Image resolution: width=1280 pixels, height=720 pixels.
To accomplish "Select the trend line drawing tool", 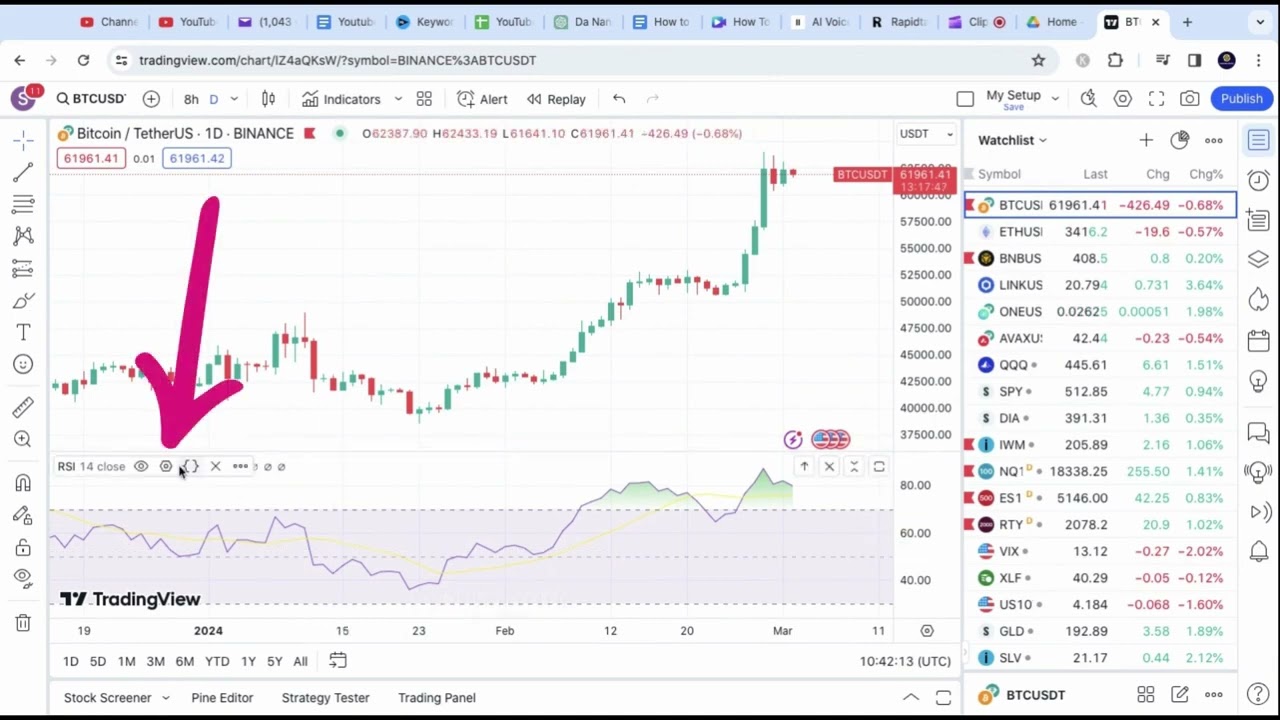I will point(23,173).
